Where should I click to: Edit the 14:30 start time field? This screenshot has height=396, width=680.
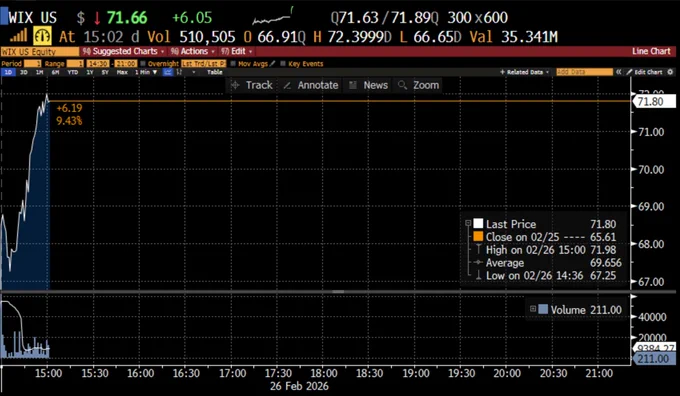pos(98,64)
